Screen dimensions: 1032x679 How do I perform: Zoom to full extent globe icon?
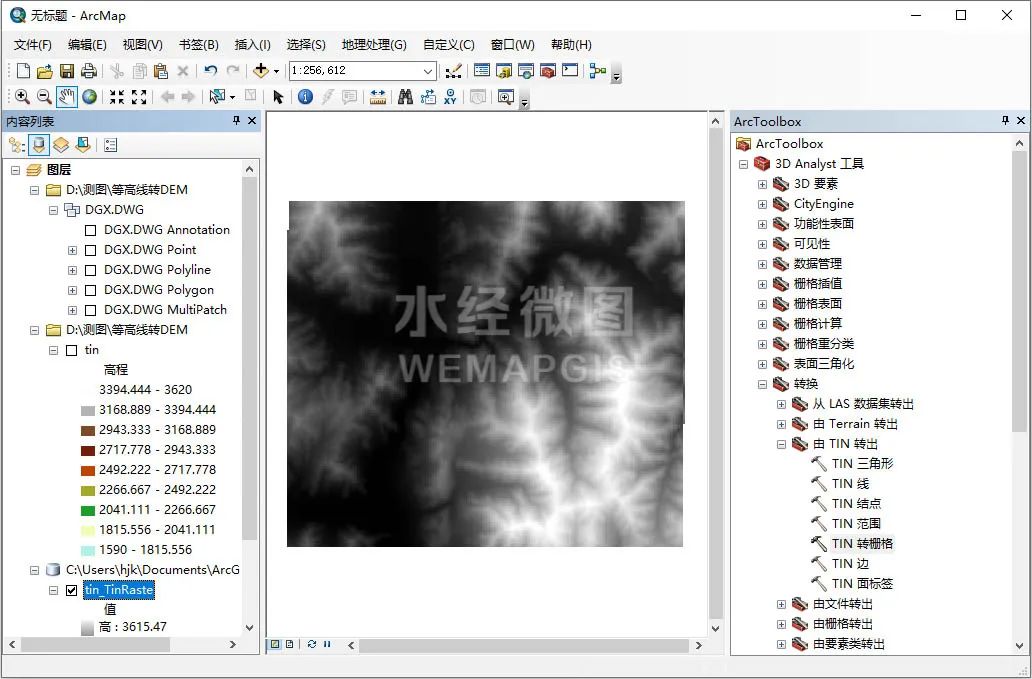coord(90,97)
